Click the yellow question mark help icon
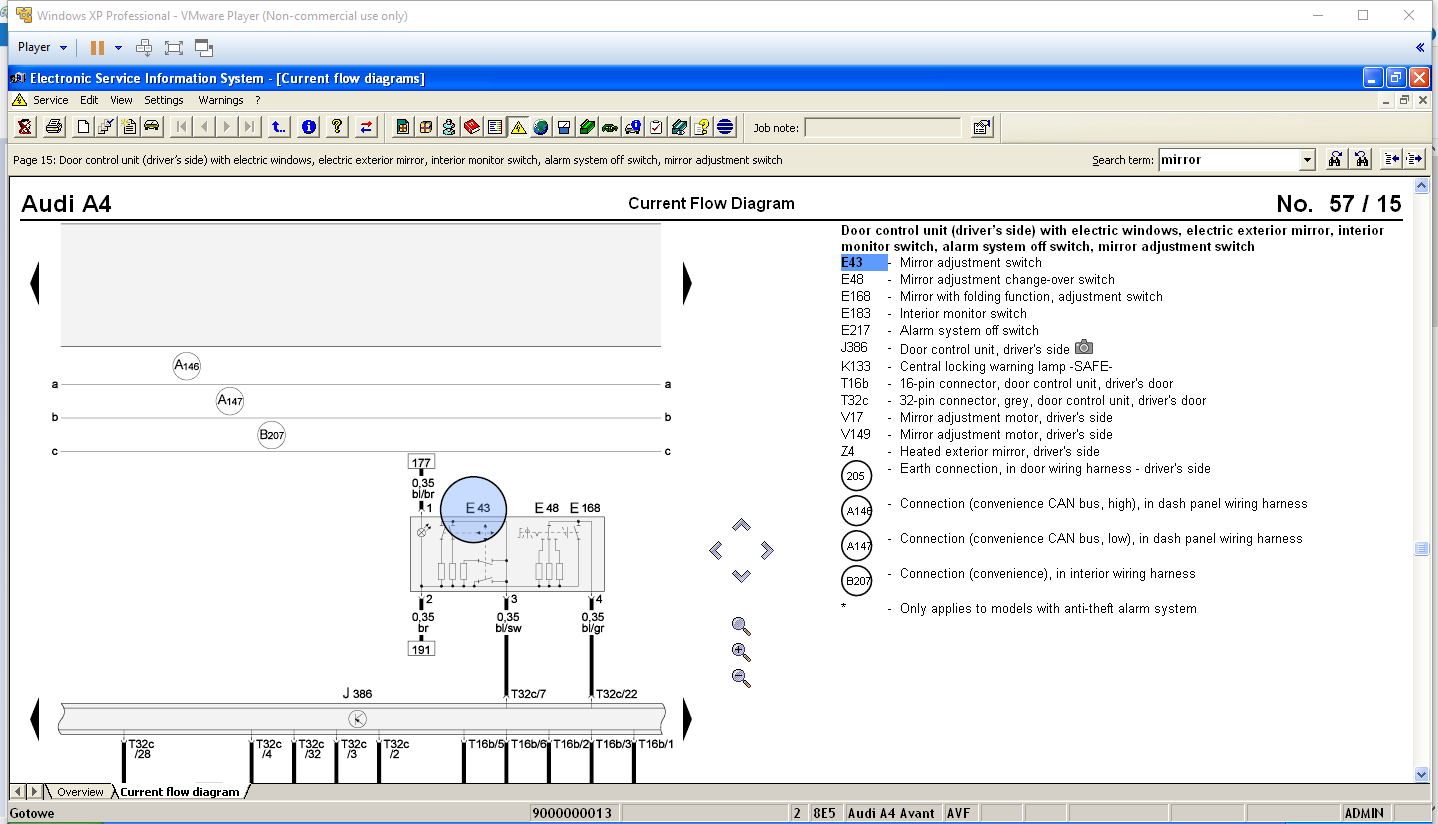This screenshot has width=1438, height=824. click(x=337, y=127)
